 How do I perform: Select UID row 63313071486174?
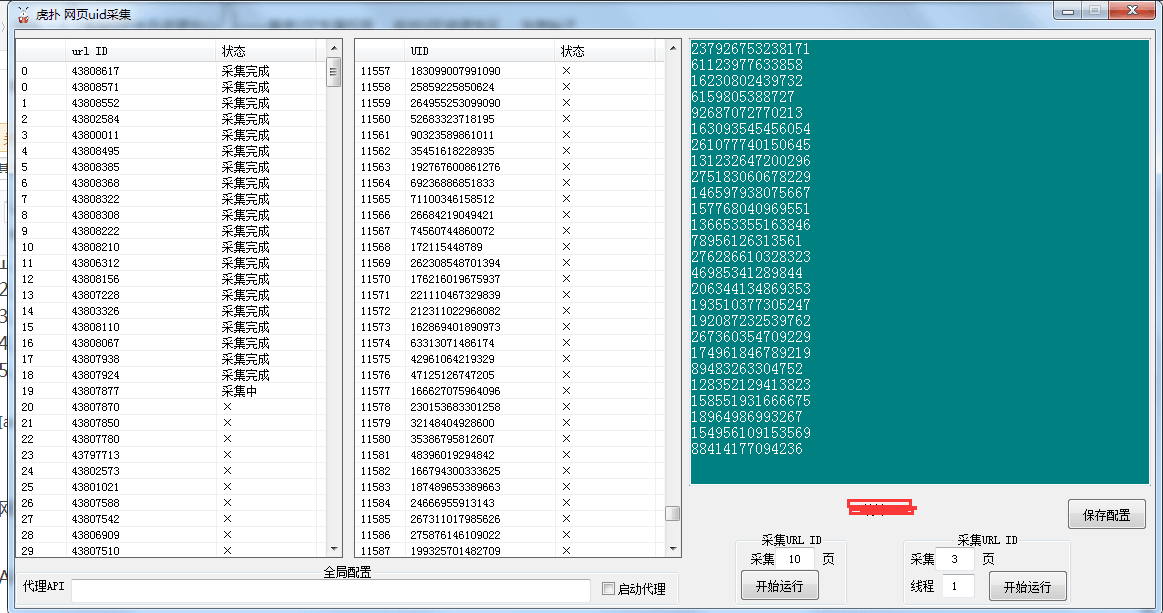(x=509, y=343)
